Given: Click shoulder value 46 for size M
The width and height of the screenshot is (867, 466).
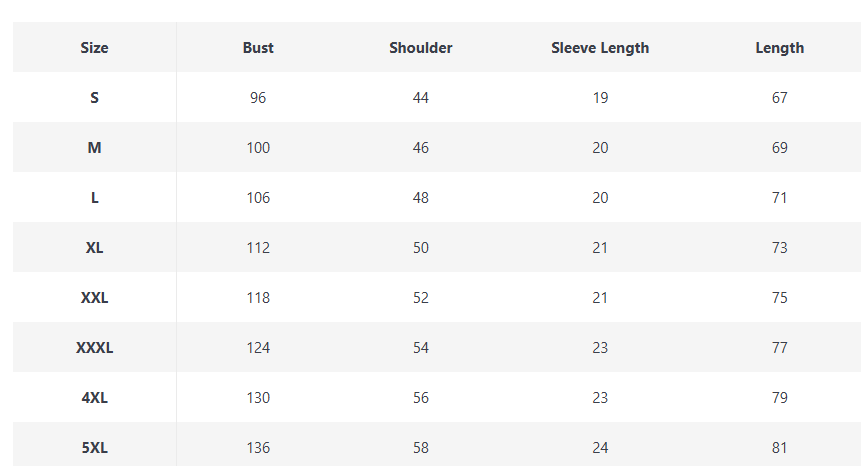Looking at the screenshot, I should (421, 147).
